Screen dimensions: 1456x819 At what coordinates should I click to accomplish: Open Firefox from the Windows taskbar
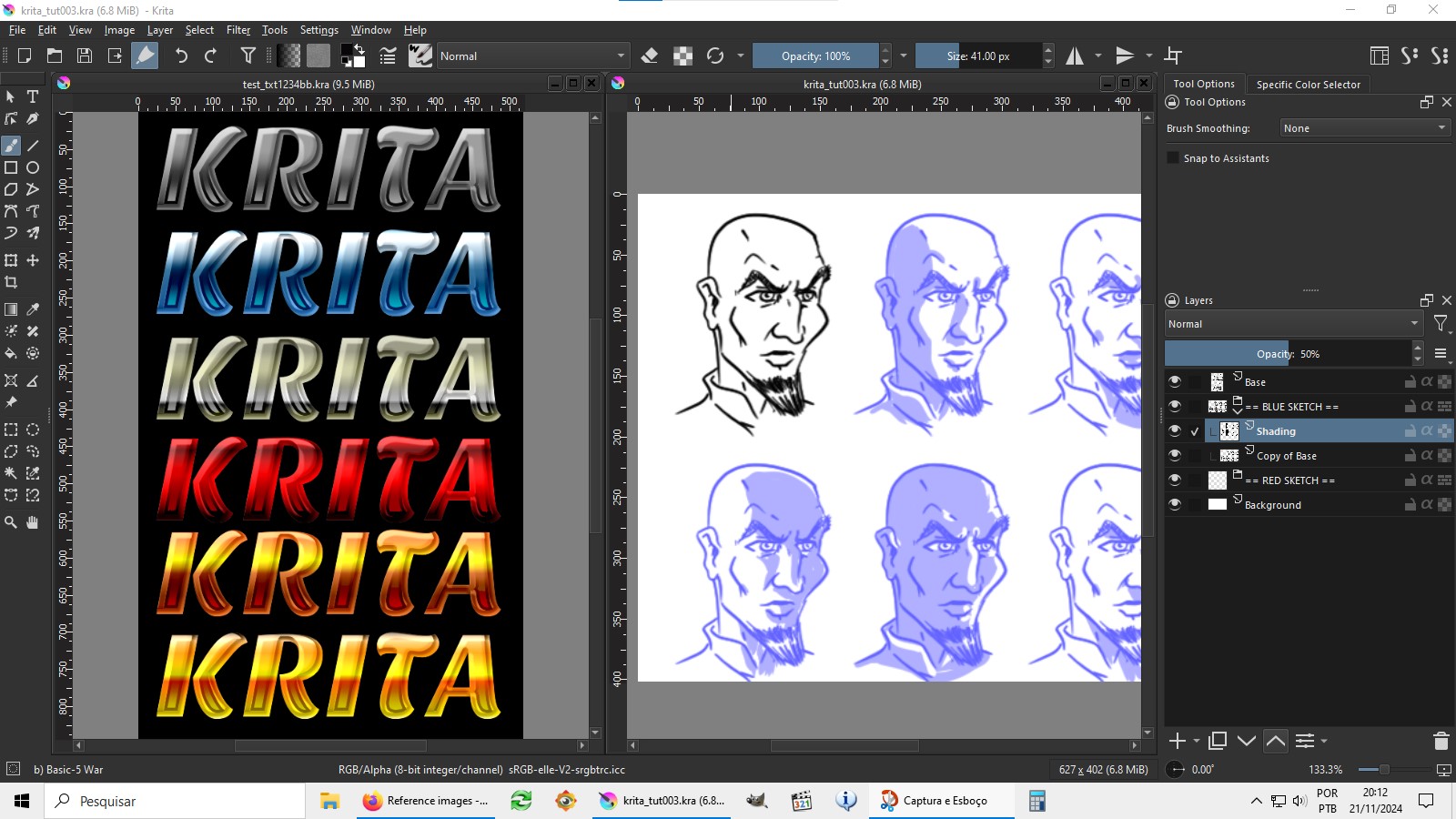click(x=426, y=801)
